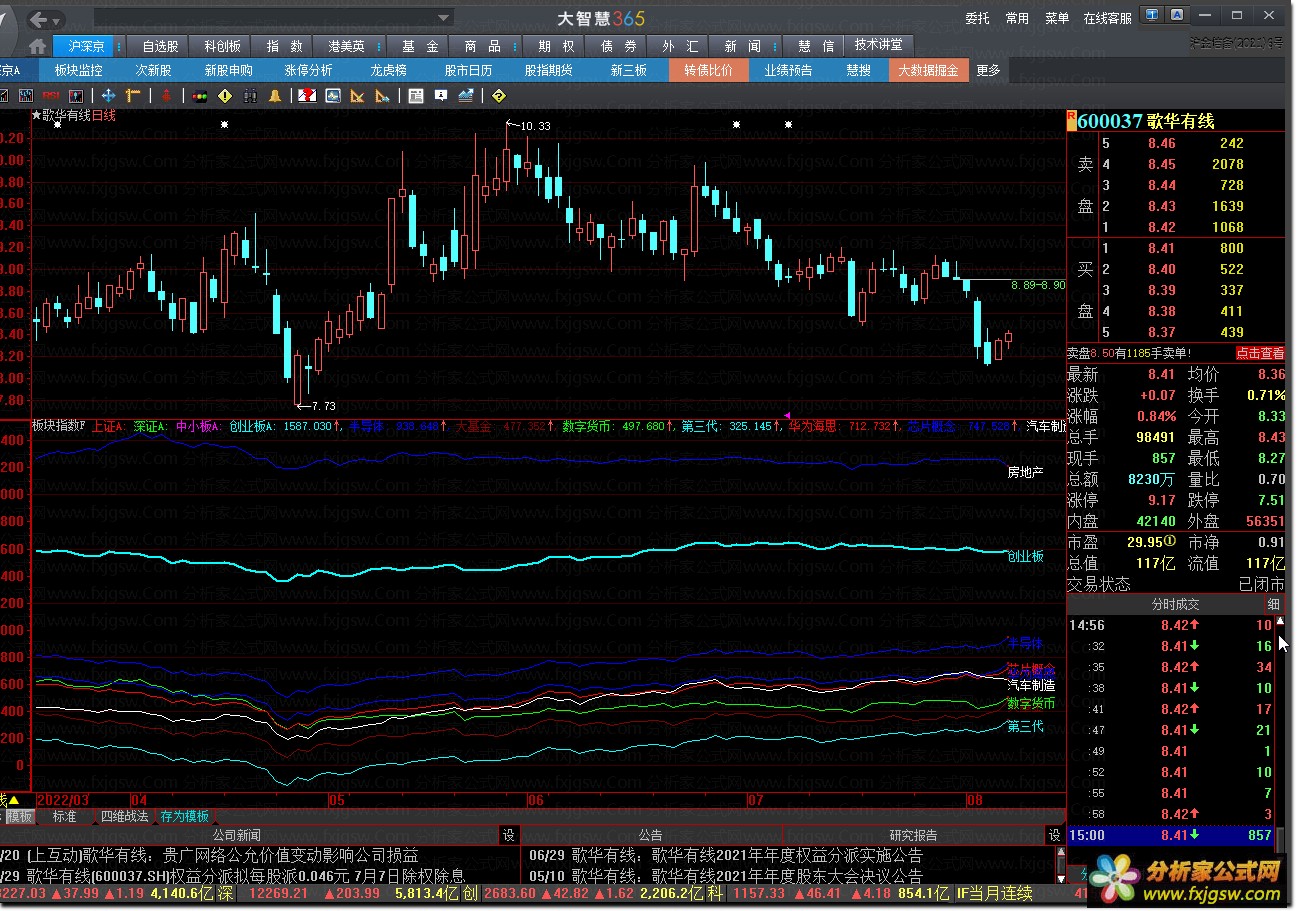Click the rising trend chart icon
The image size is (1297, 911).
pyautogui.click(x=465, y=96)
